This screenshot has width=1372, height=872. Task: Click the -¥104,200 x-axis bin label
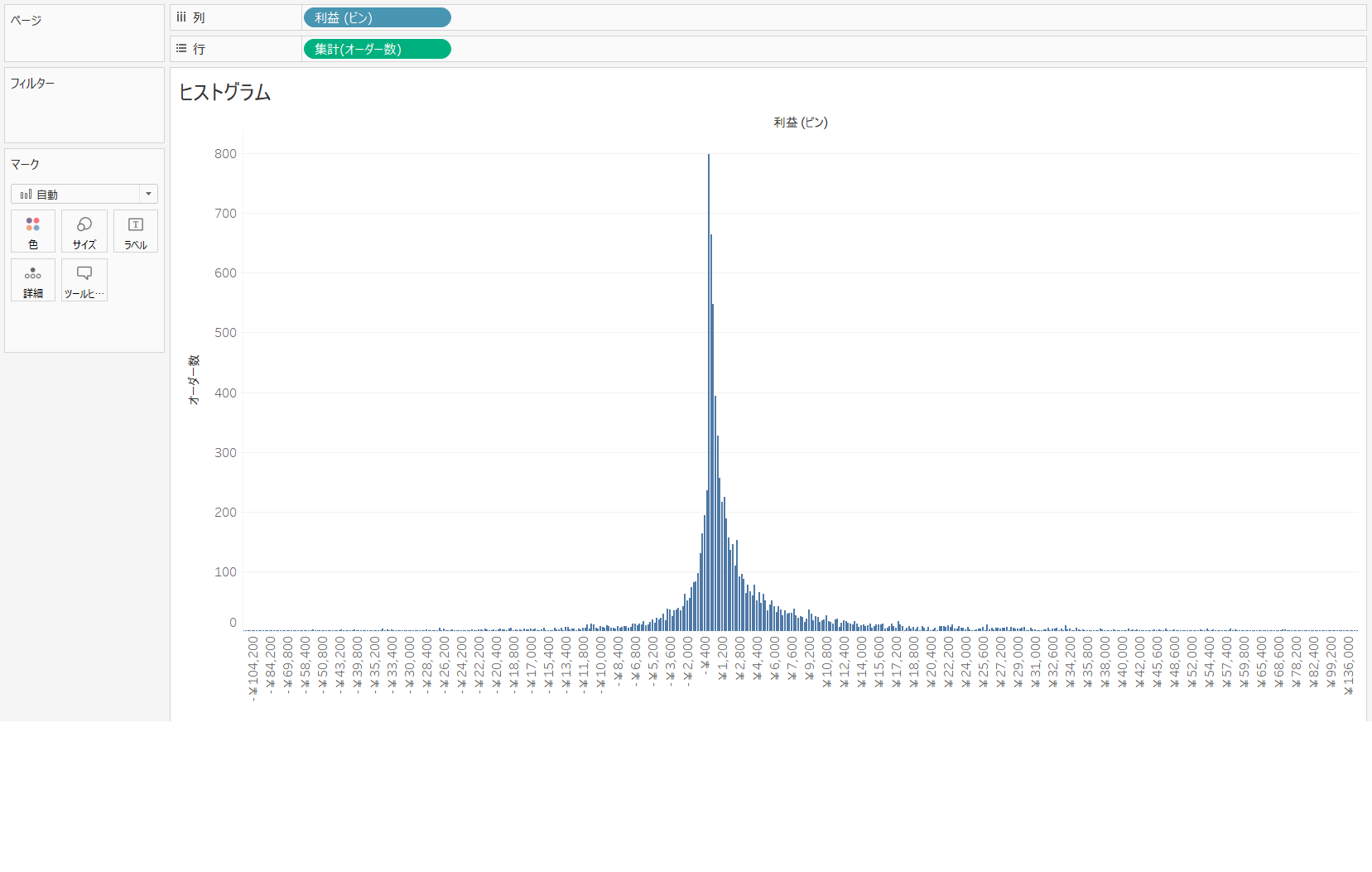[x=253, y=668]
